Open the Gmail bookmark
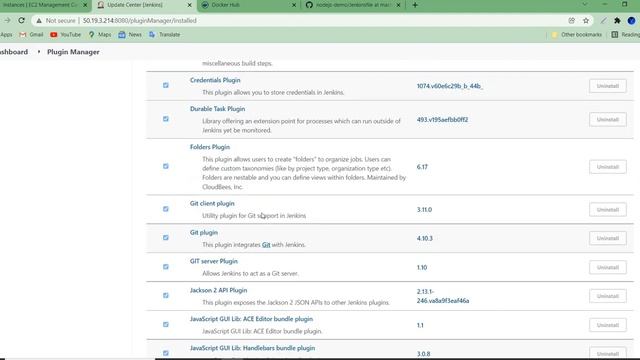The image size is (640, 360). coord(31,35)
